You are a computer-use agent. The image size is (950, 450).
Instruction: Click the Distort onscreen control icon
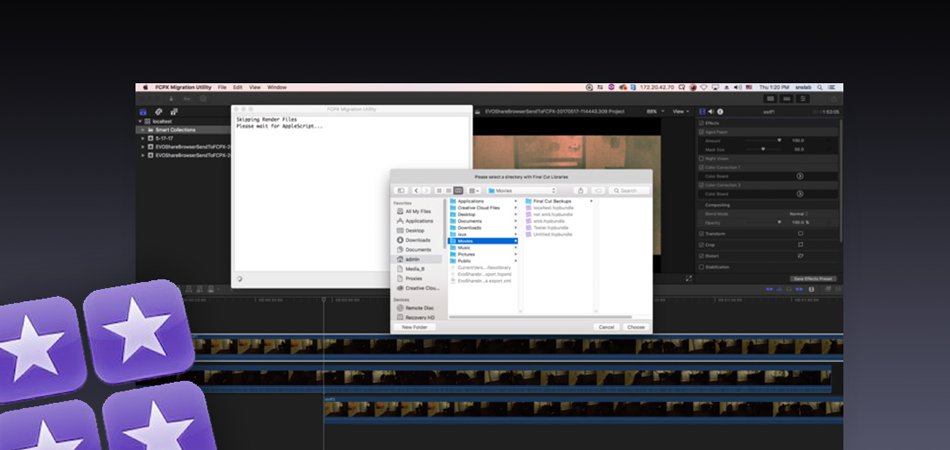coord(800,256)
